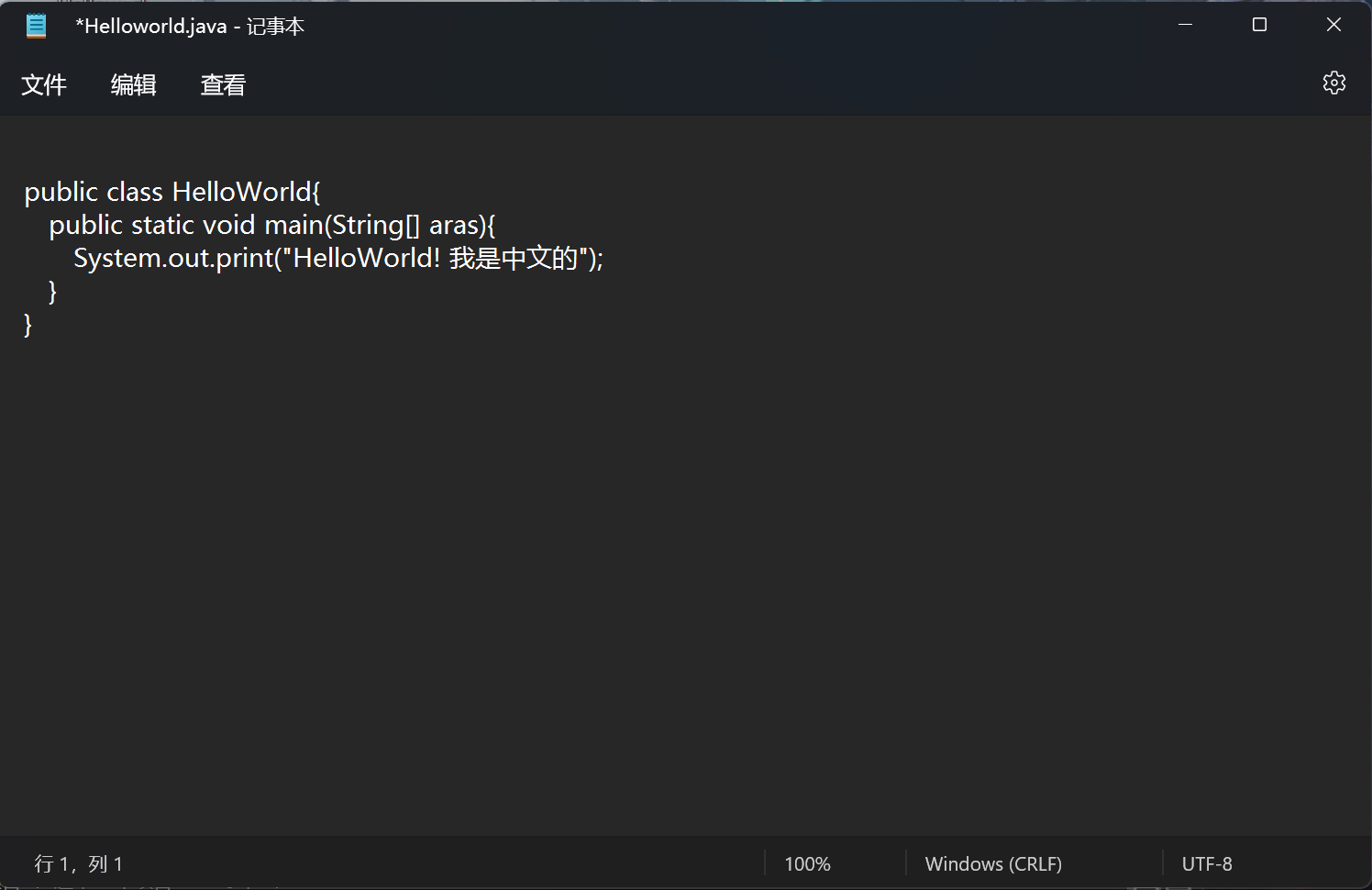Click on the Chinese text 我是中文的
1372x890 pixels.
(514, 259)
